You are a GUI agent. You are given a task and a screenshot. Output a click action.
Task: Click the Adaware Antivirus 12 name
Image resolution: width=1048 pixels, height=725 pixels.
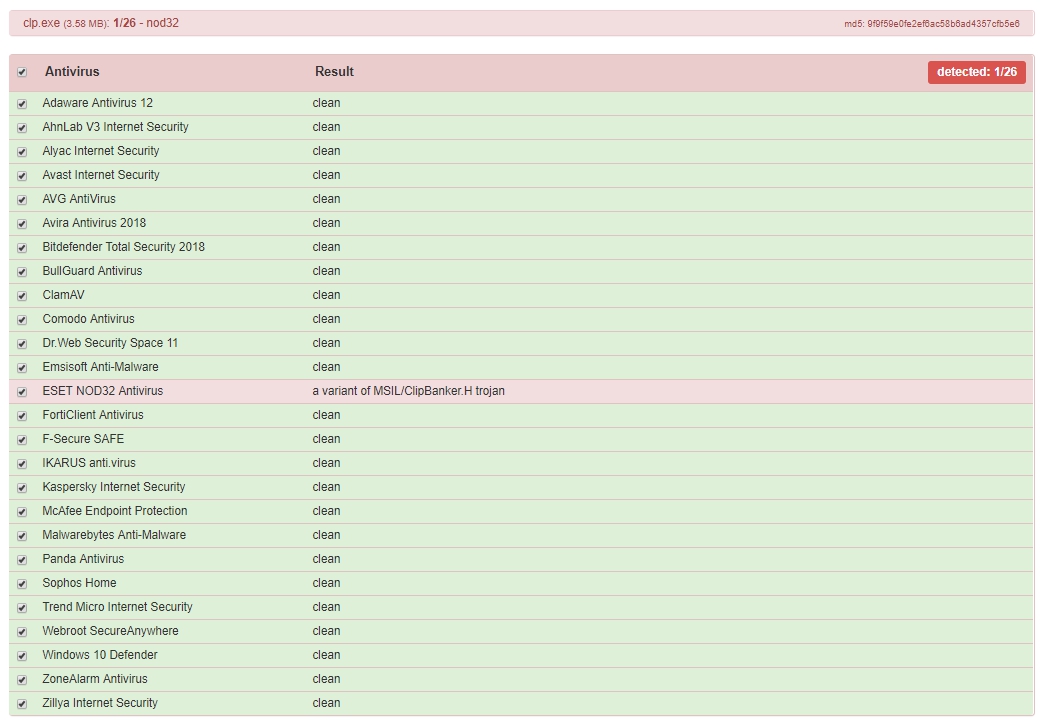click(x=98, y=103)
